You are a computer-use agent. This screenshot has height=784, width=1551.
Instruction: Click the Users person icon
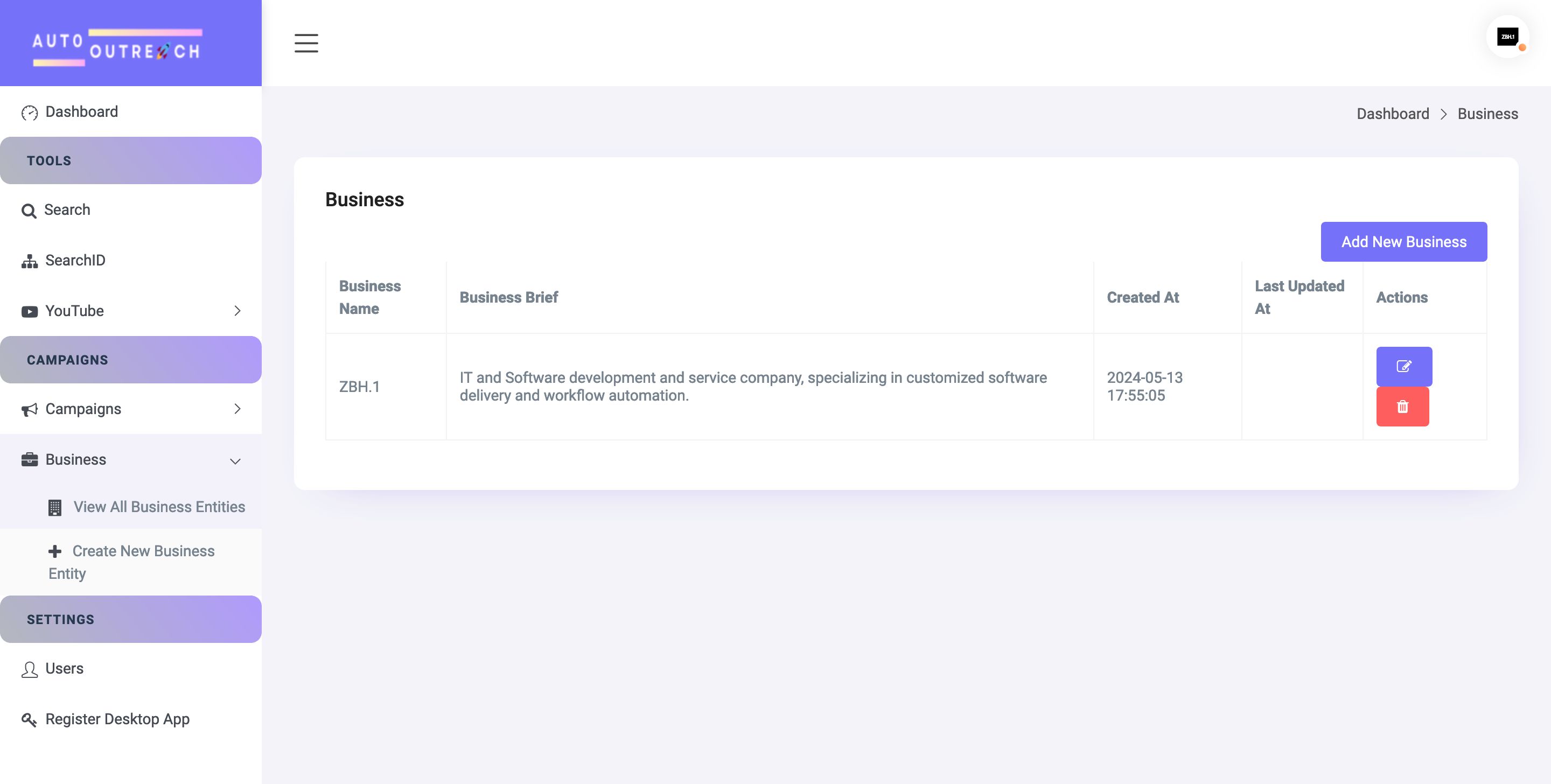click(x=29, y=669)
